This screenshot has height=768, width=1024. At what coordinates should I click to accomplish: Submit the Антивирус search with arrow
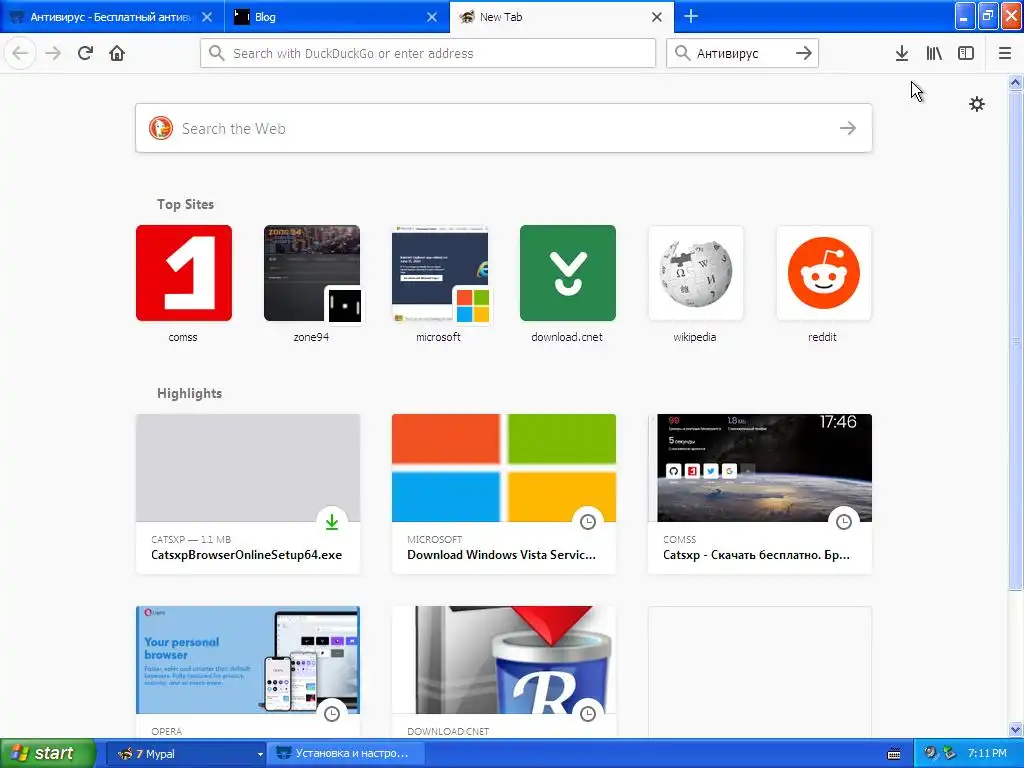804,53
